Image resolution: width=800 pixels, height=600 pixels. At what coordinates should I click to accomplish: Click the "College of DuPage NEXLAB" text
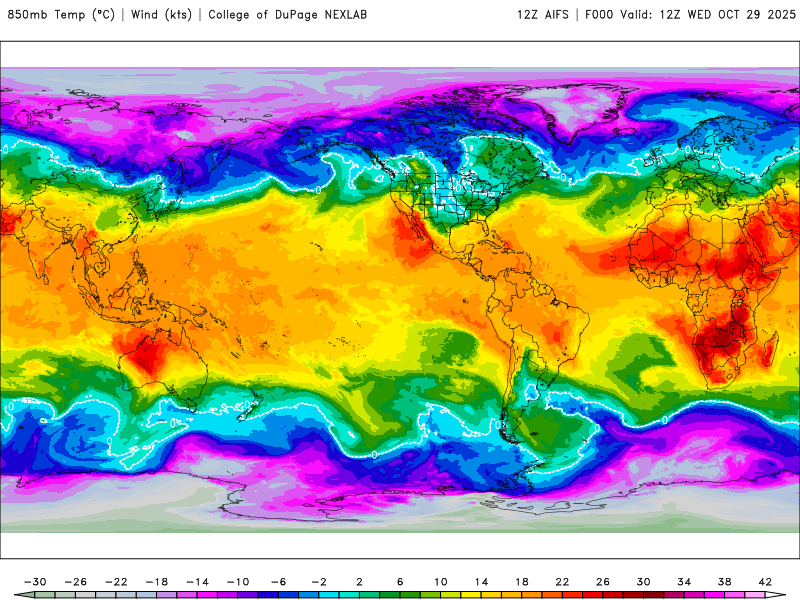coord(287,15)
